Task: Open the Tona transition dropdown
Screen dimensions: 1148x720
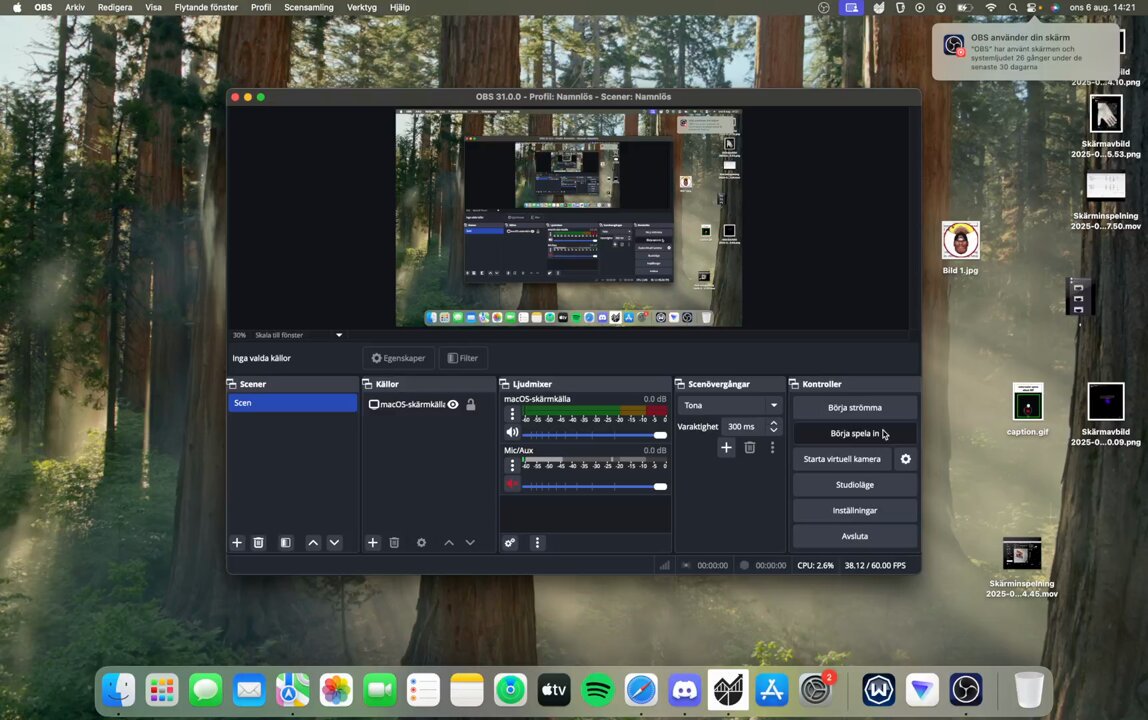Action: (x=730, y=405)
